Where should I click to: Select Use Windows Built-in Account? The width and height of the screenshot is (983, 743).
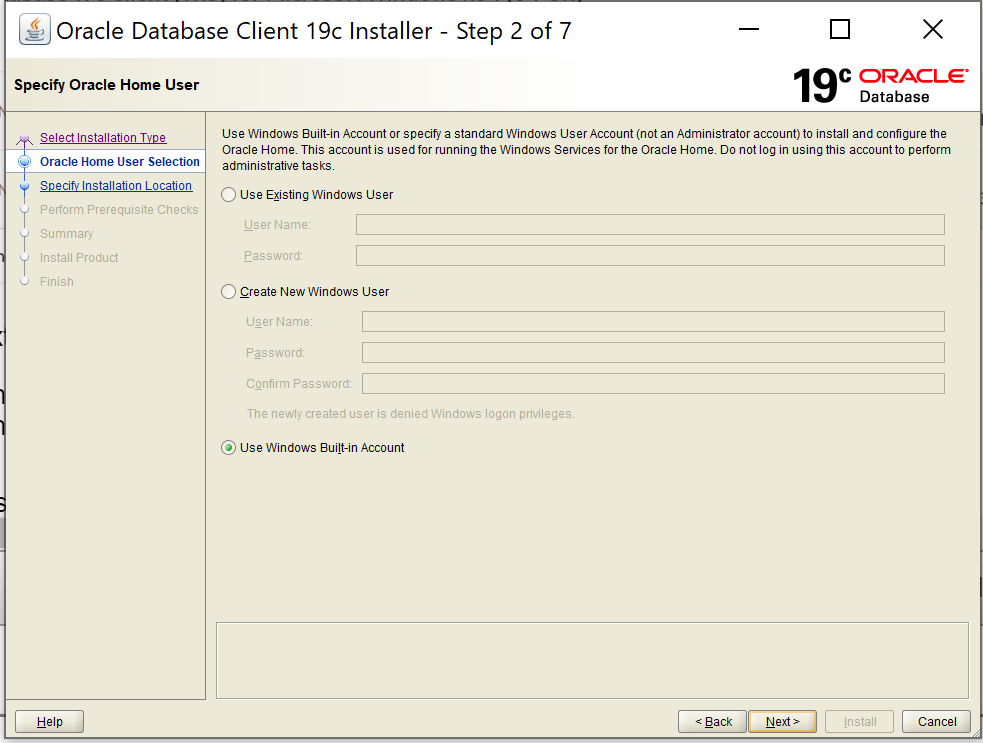(229, 448)
